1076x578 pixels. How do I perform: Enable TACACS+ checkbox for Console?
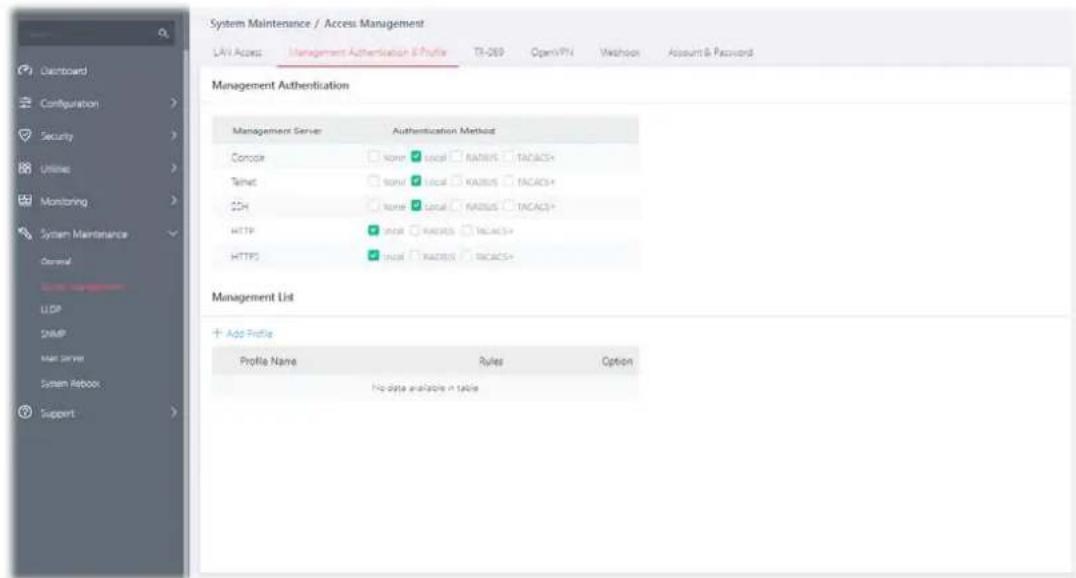tap(508, 157)
